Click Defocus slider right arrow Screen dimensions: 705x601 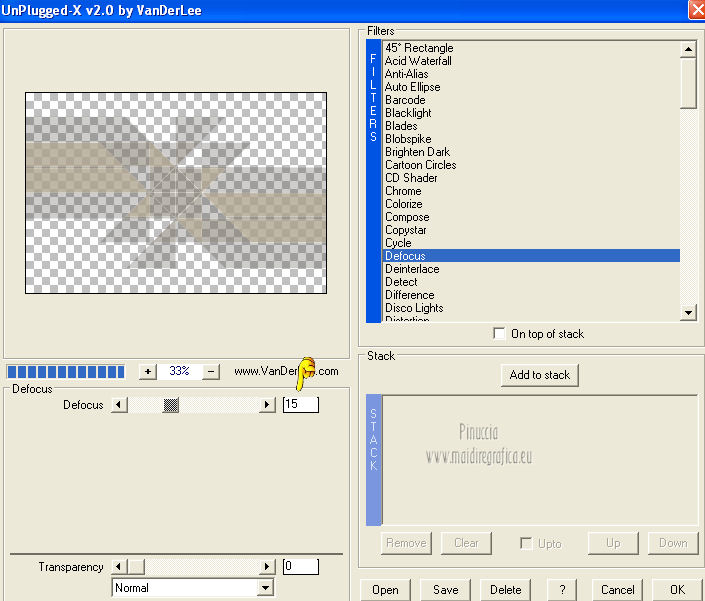(267, 405)
